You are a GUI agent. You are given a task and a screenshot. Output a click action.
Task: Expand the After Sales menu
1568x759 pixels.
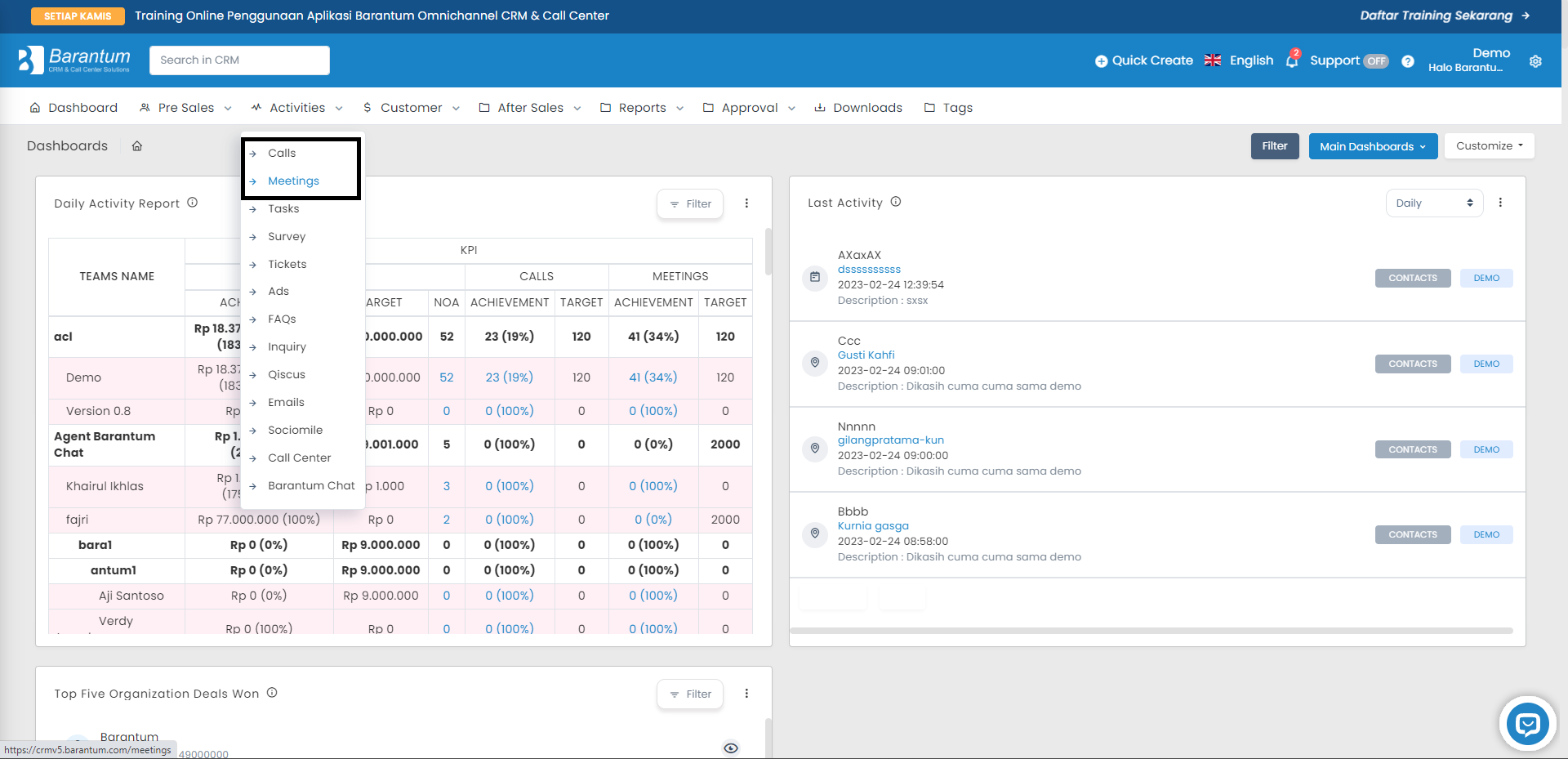pos(530,108)
